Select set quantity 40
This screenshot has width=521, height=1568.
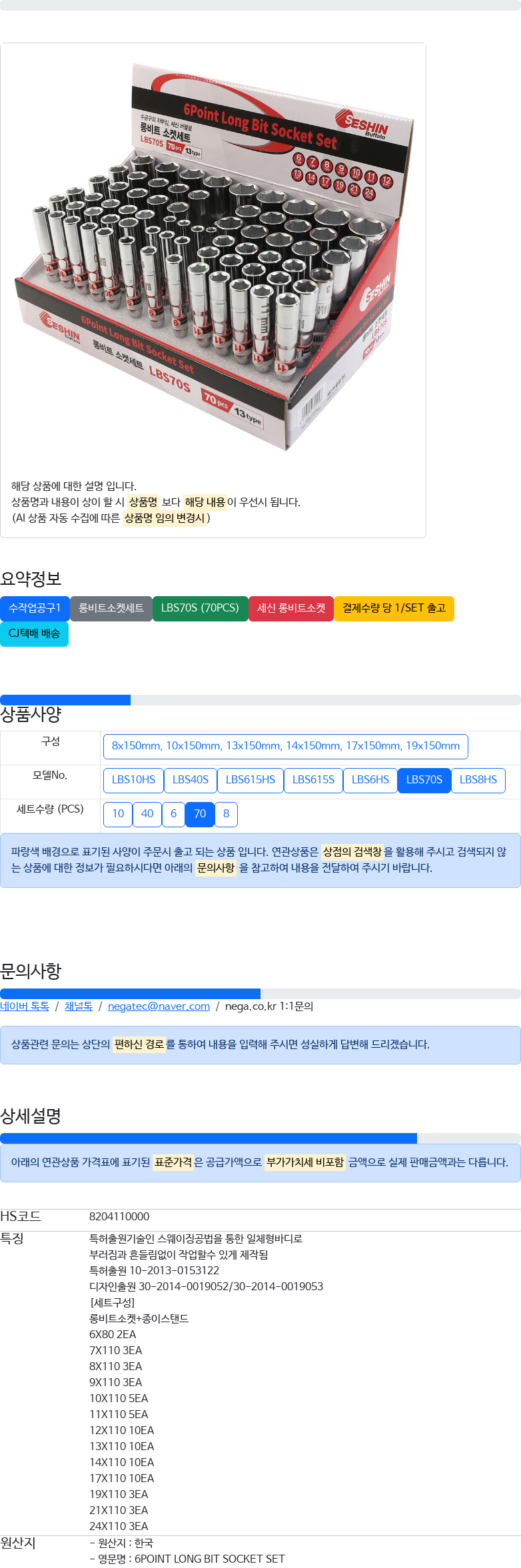[147, 814]
